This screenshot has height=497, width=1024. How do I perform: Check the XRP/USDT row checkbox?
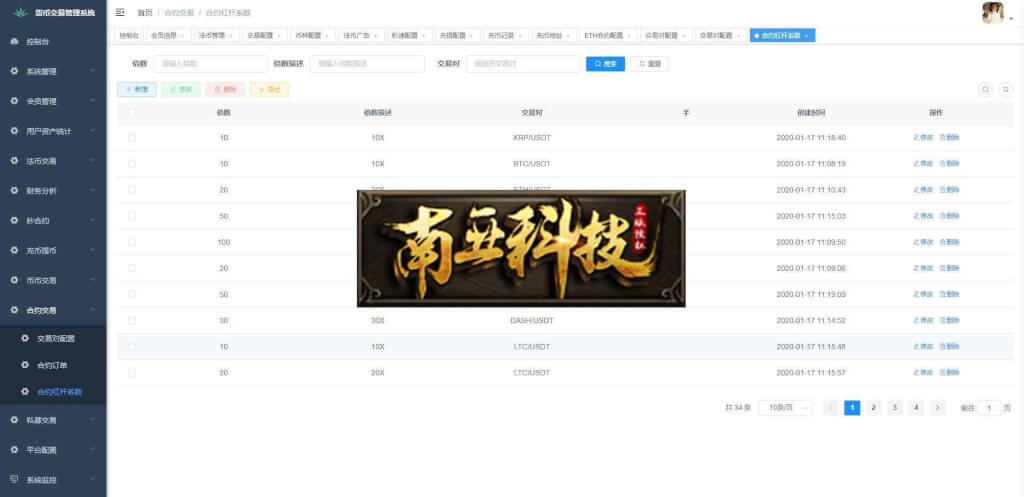coord(132,138)
